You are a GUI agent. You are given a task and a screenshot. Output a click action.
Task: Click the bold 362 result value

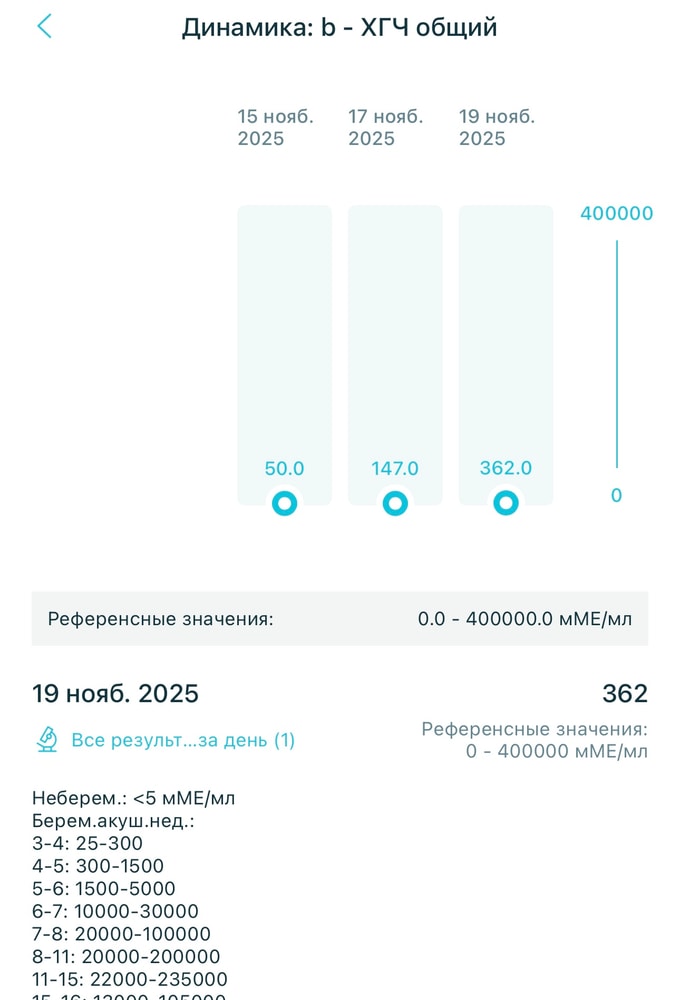point(624,693)
